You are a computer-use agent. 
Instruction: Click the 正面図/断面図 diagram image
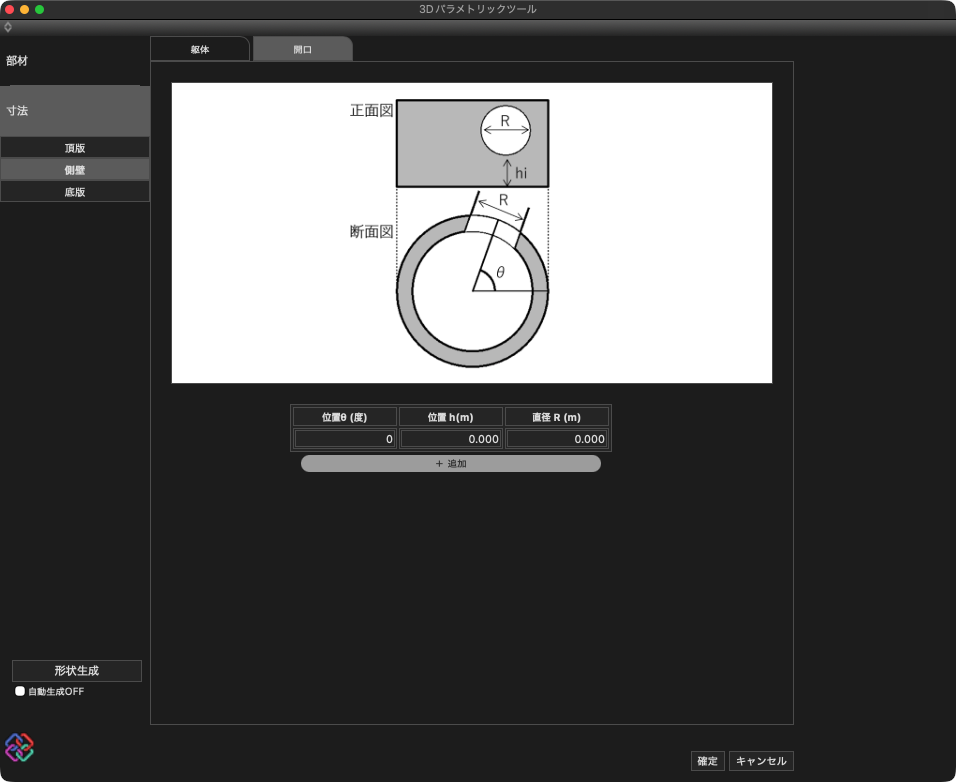472,233
